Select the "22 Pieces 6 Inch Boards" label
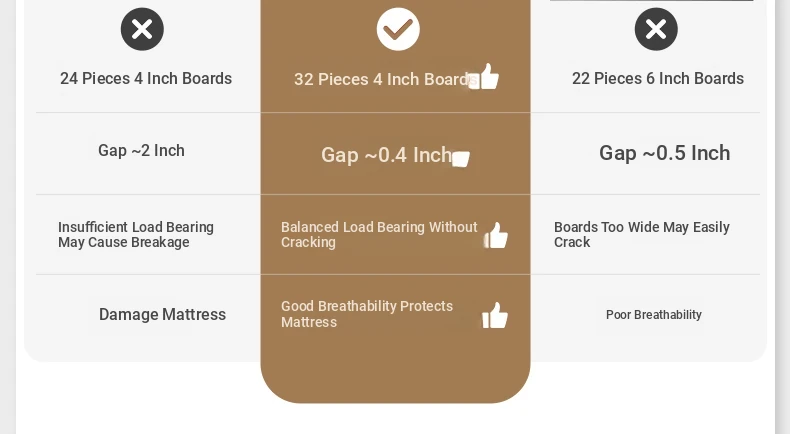This screenshot has height=434, width=790. [x=658, y=79]
